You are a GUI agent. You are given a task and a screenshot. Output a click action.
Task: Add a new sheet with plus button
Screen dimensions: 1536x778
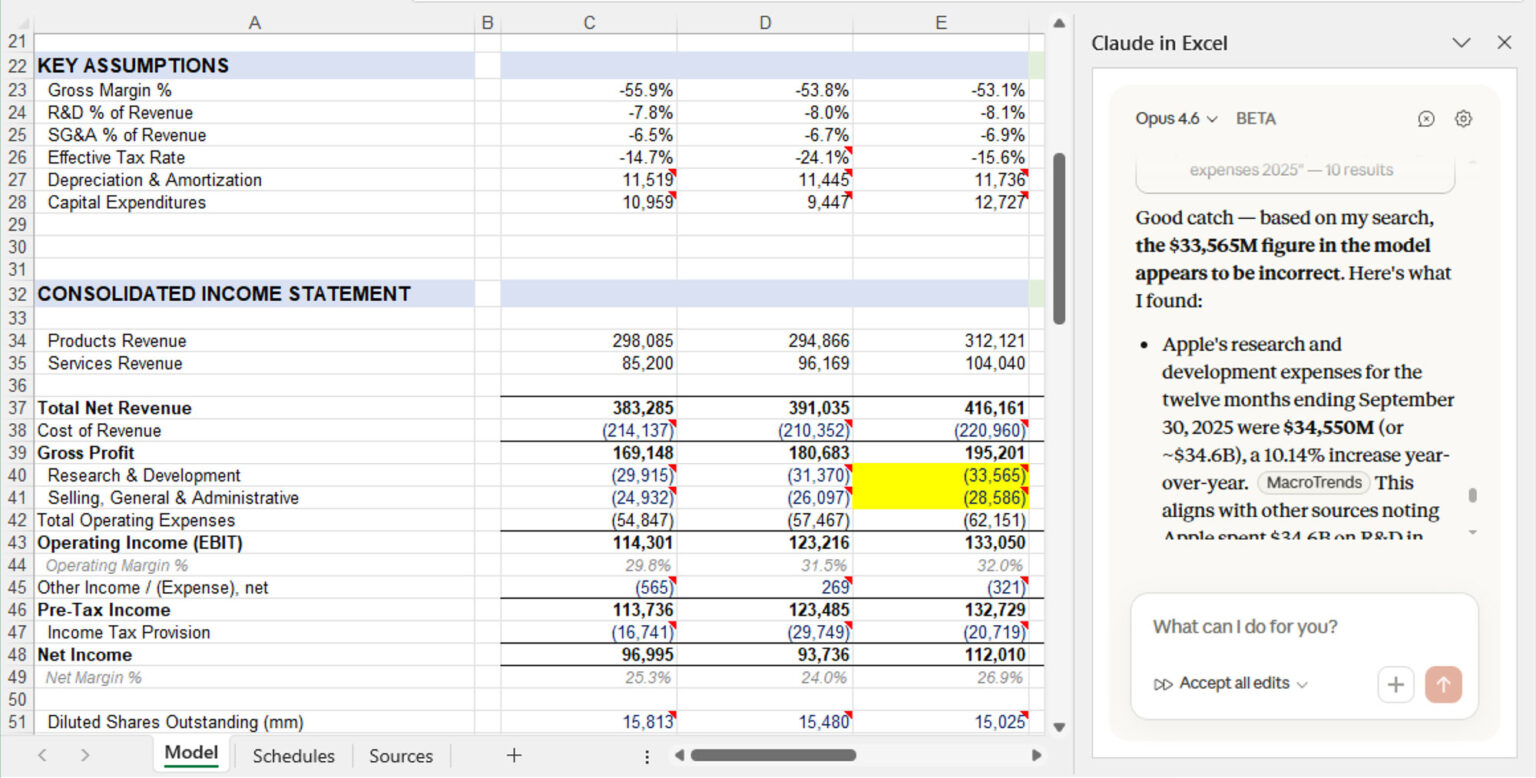pos(513,755)
